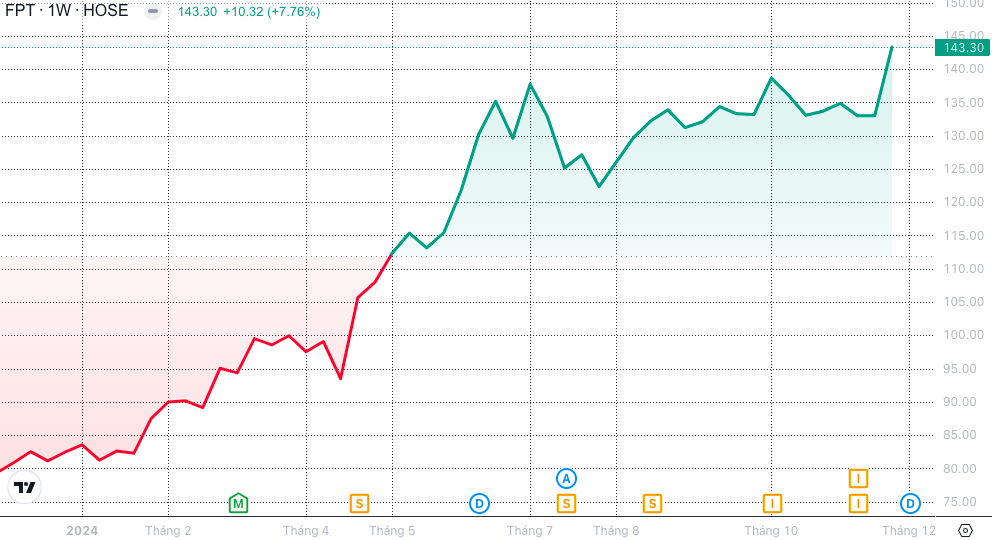Open chart settings gear icon

(966, 530)
